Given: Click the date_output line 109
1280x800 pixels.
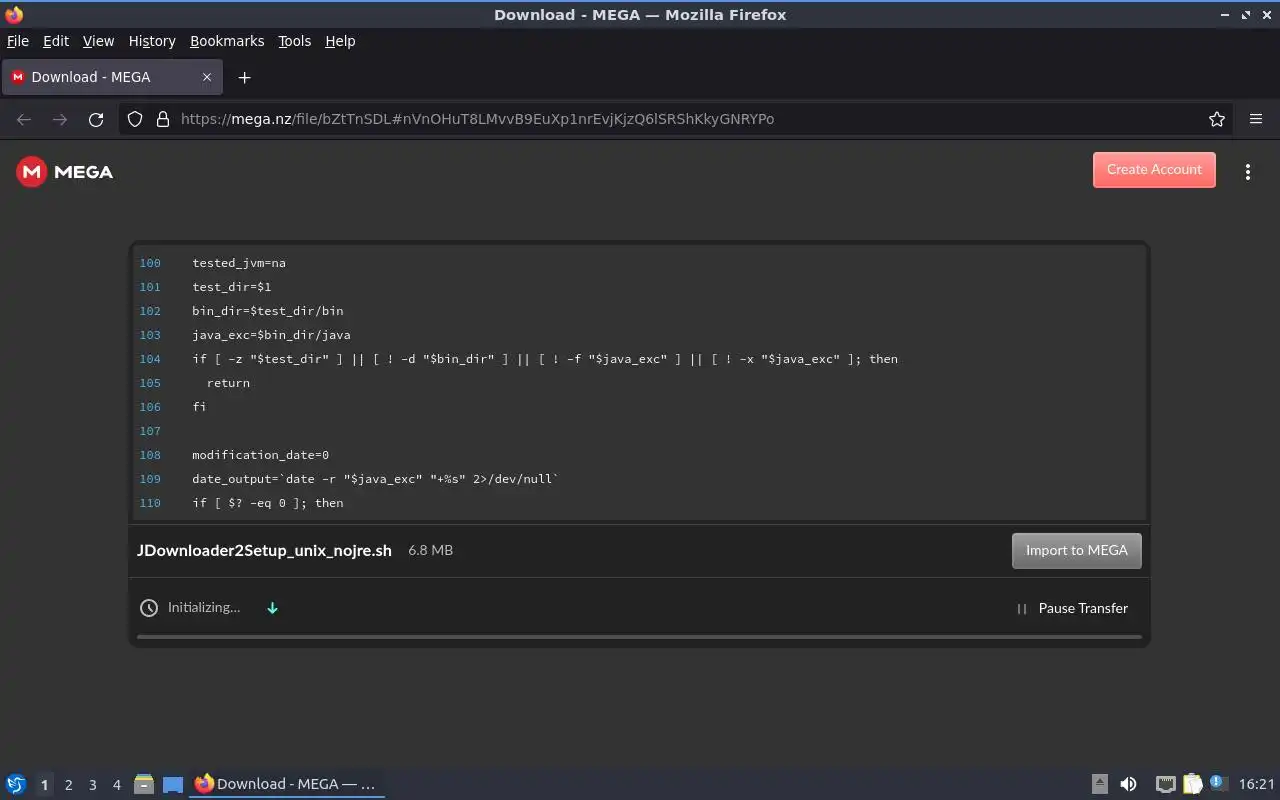Looking at the screenshot, I should pos(375,479).
